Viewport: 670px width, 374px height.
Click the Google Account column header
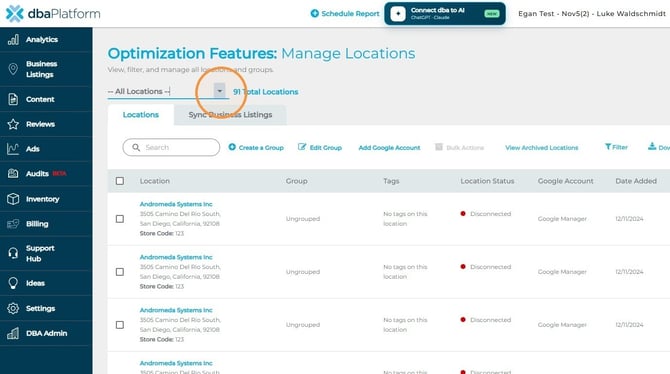(565, 181)
